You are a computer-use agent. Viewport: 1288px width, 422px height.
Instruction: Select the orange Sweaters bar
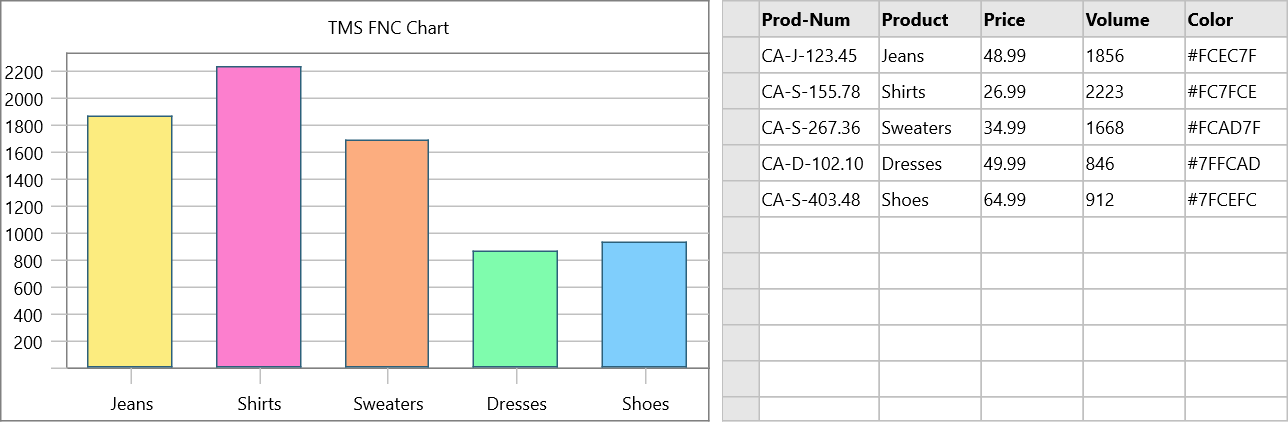(387, 254)
